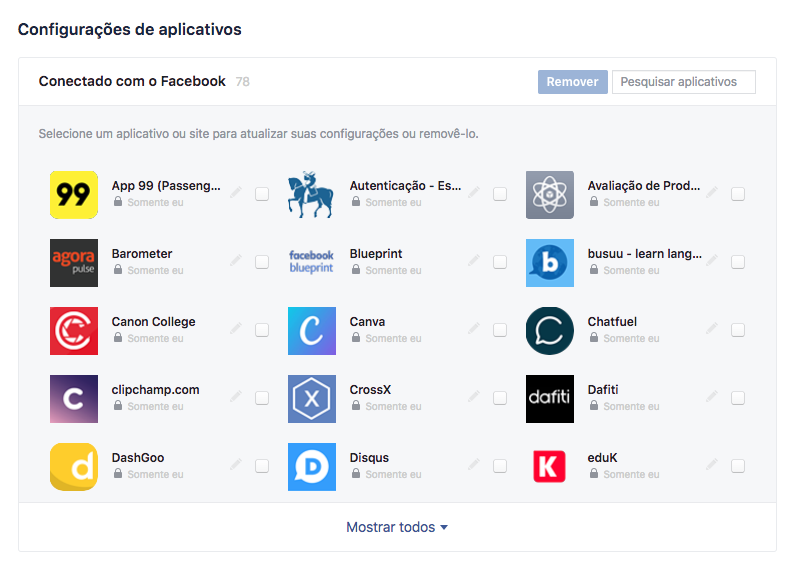Select the DashGoo checkbox

(262, 466)
